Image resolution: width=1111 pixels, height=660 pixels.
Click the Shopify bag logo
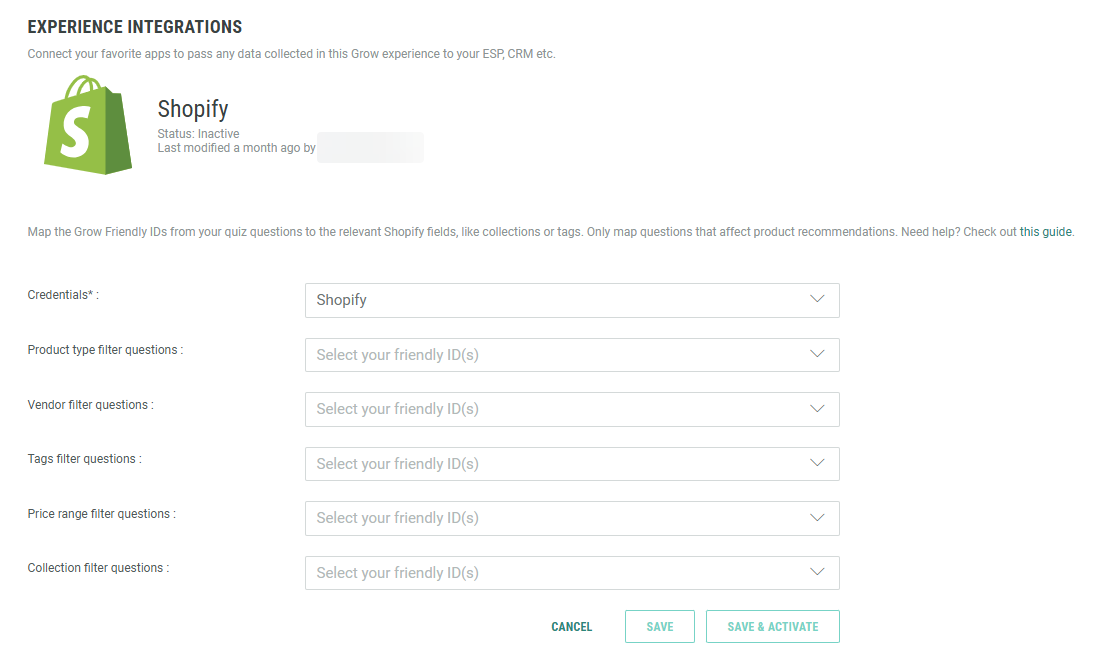[88, 124]
